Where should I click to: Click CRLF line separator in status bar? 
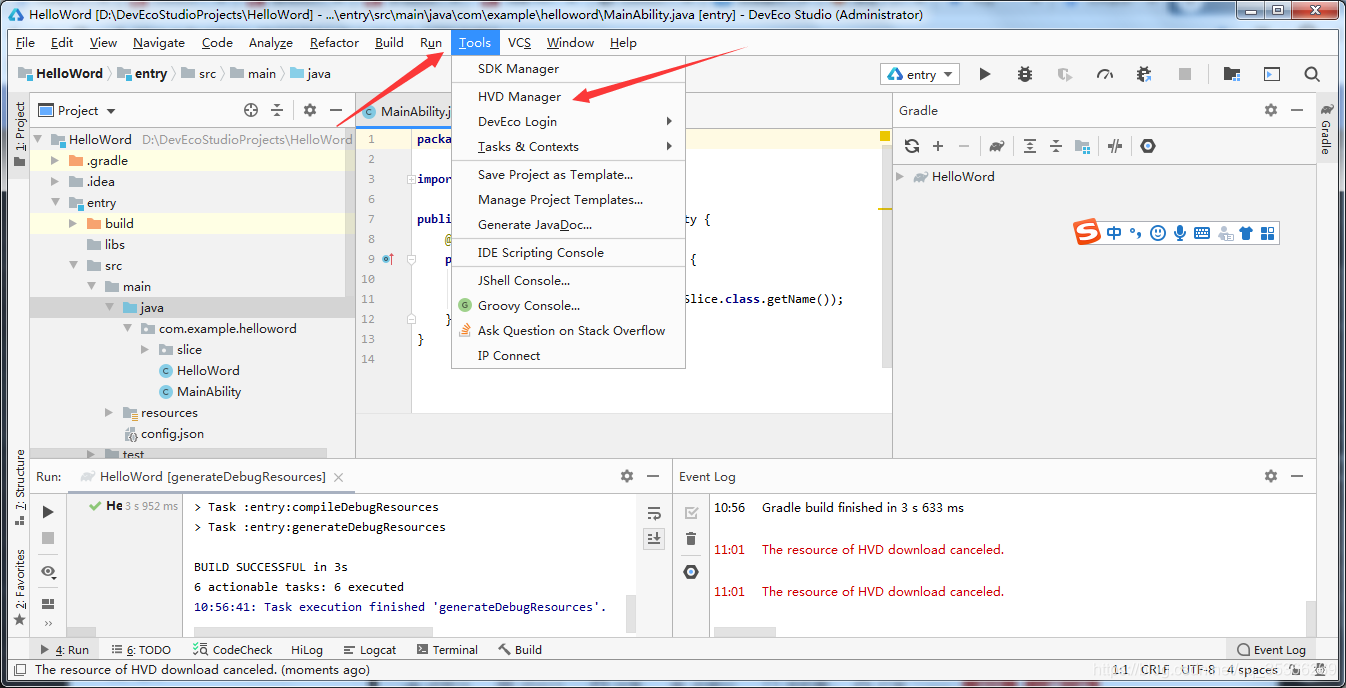pyautogui.click(x=1154, y=669)
